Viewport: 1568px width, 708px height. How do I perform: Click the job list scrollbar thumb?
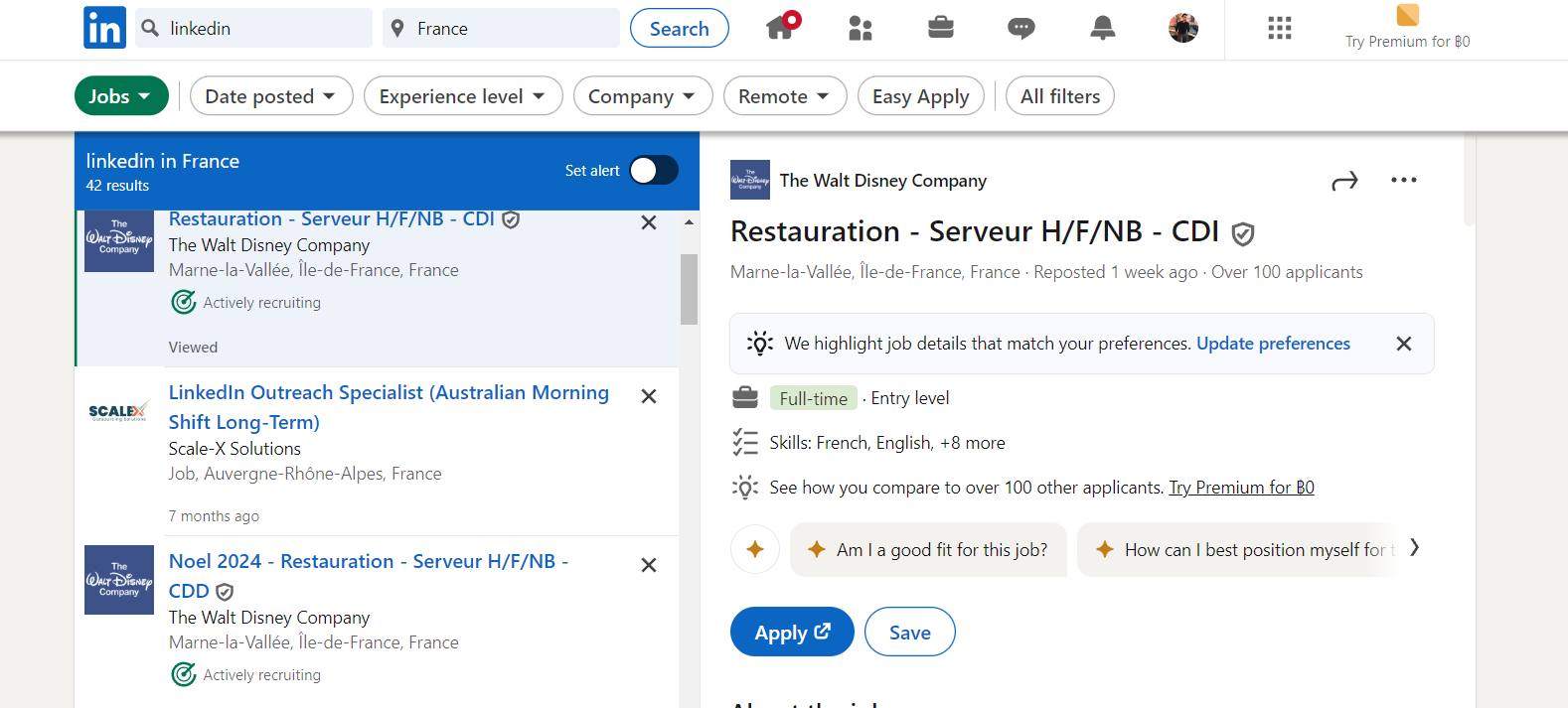[689, 289]
